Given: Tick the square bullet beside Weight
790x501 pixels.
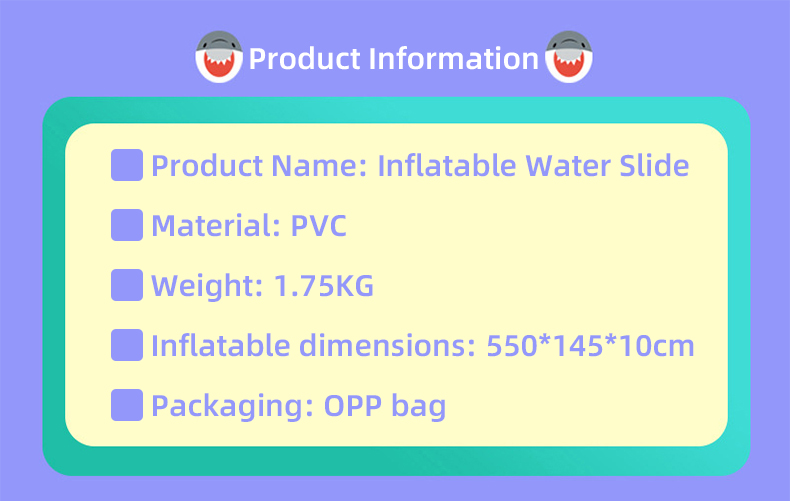Looking at the screenshot, I should click(x=127, y=286).
